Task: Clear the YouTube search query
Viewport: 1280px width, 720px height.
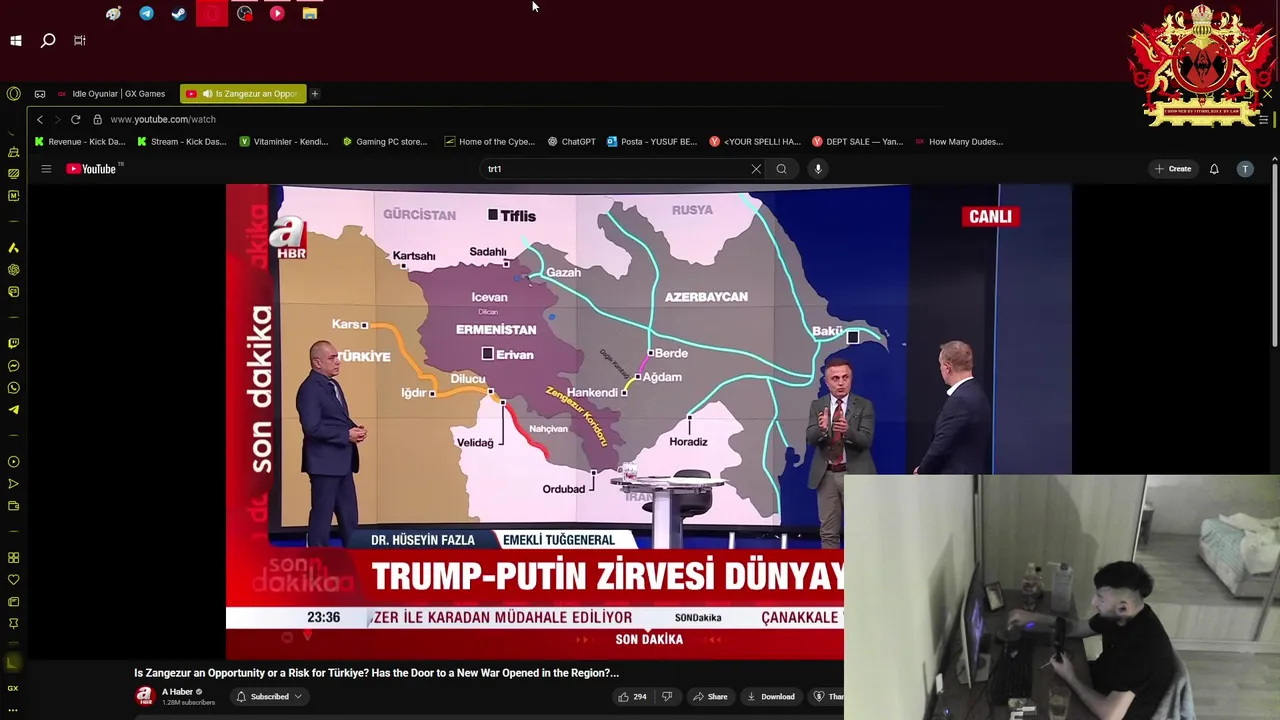Action: pos(756,169)
